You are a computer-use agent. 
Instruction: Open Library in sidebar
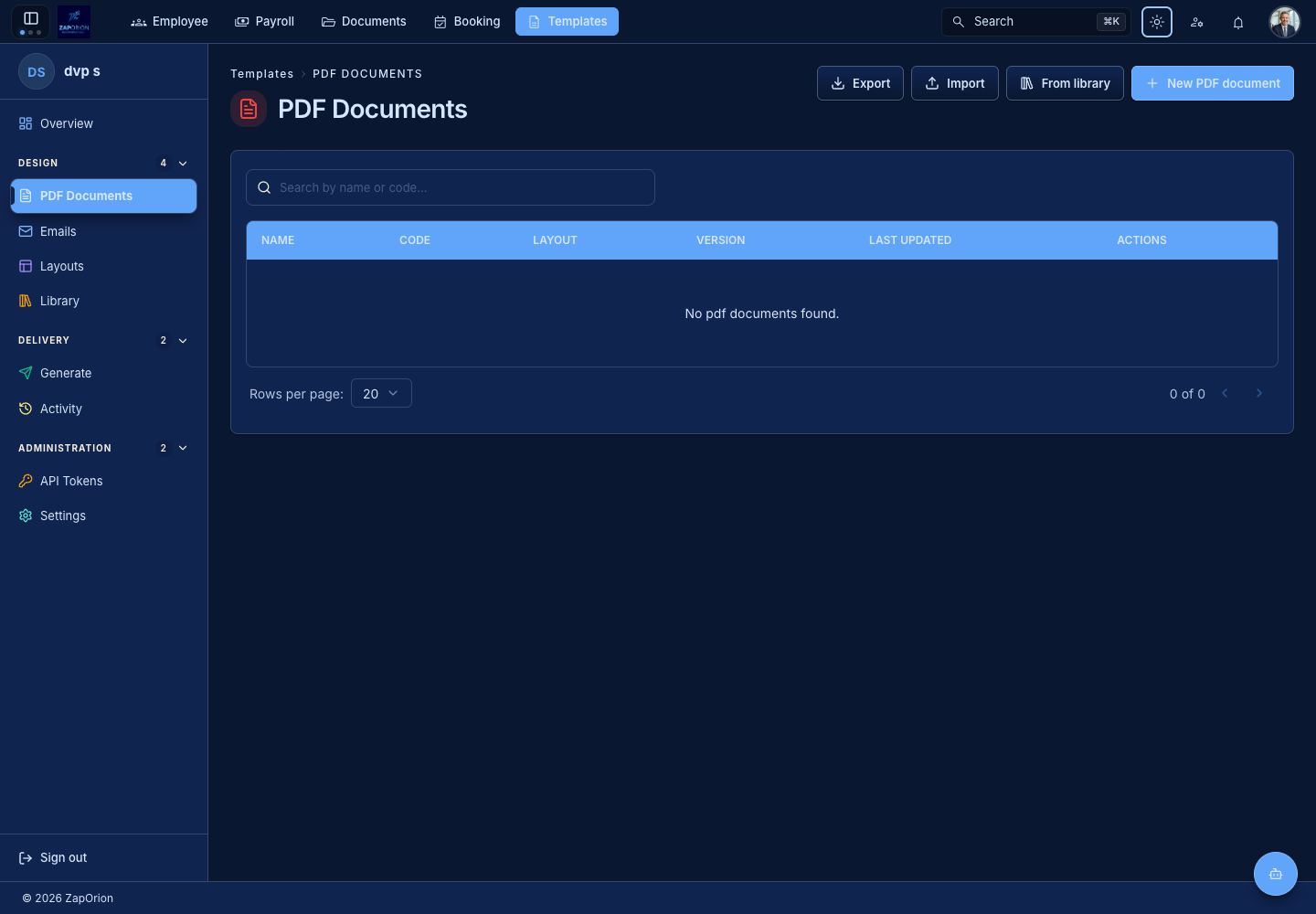point(103,301)
